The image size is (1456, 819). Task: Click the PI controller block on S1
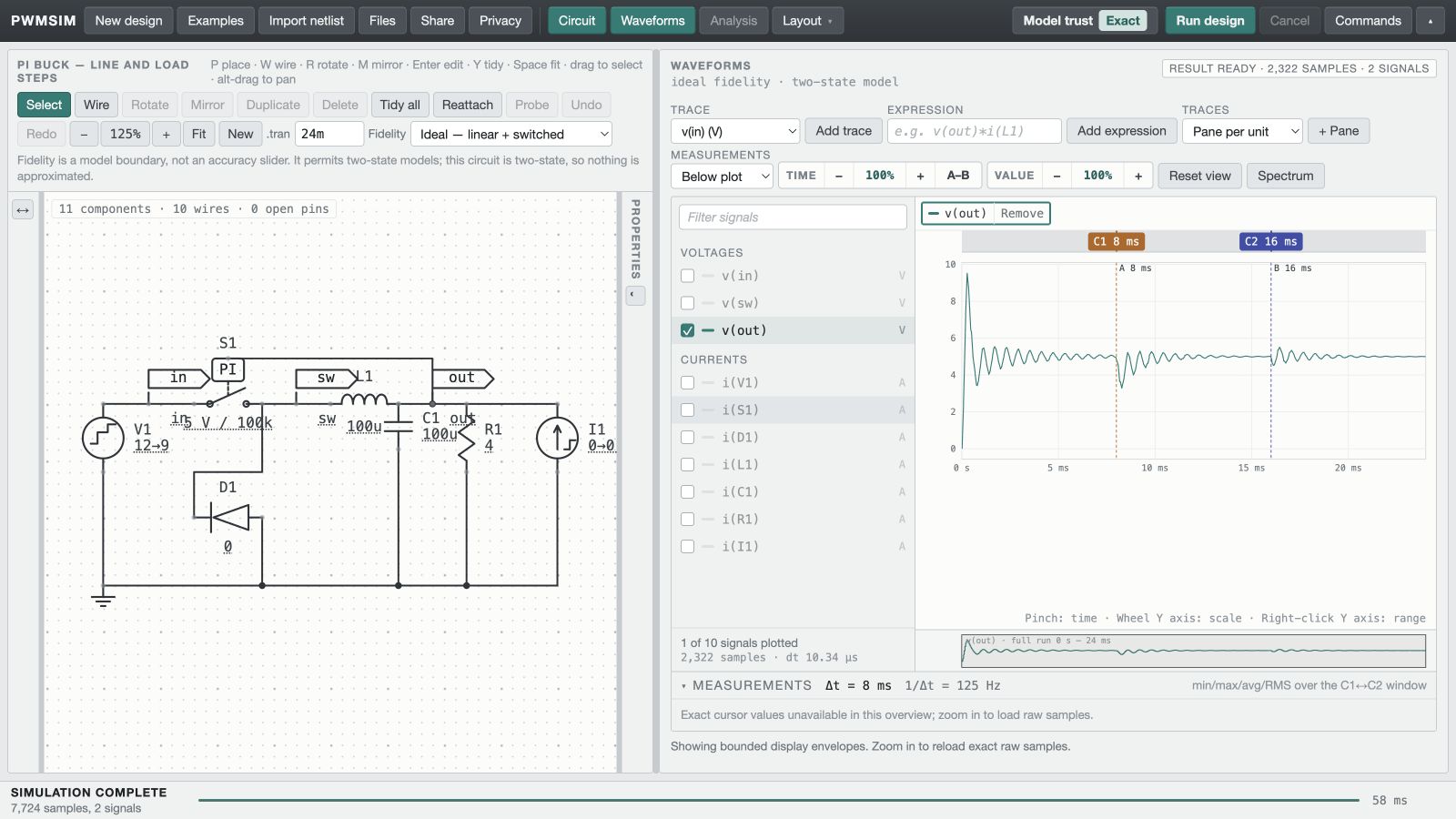tap(227, 369)
